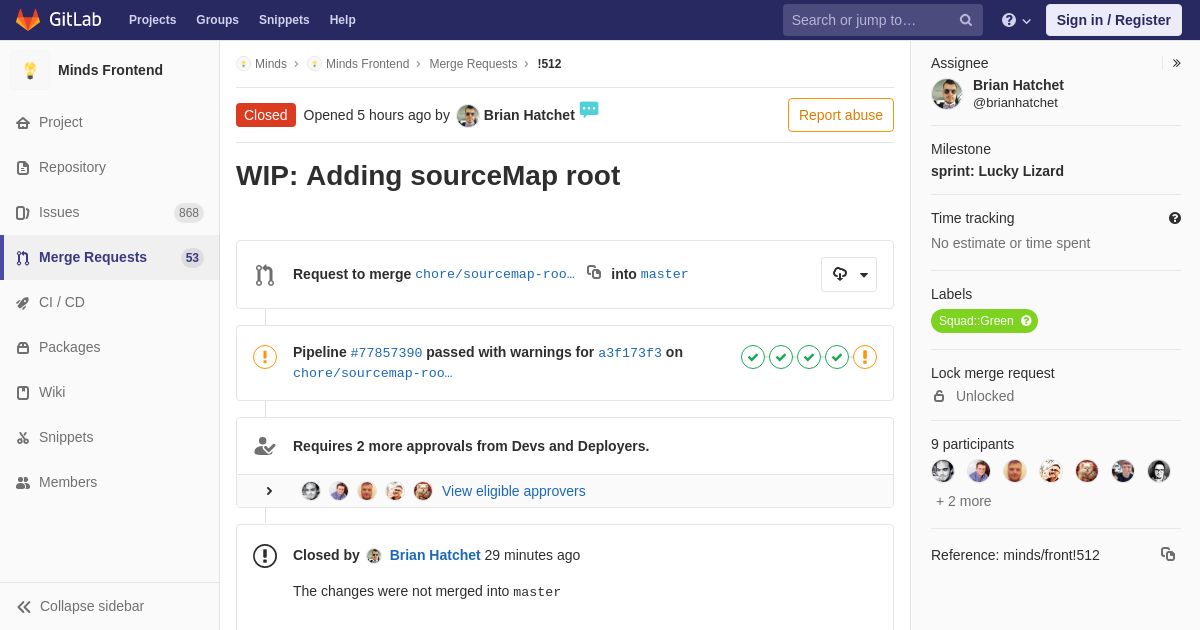
Task: Click View eligible approvers link
Action: [514, 491]
